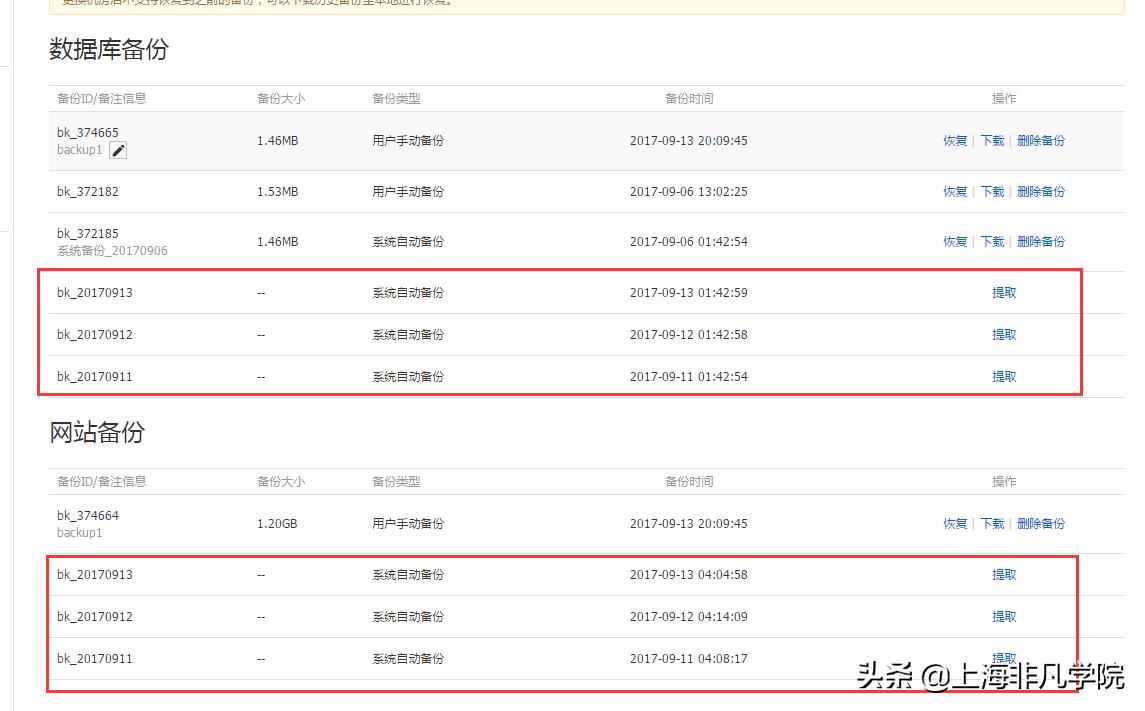Viewport: 1145px width, 711px height.
Task: Click 备份类型 header in database table
Action: pyautogui.click(x=396, y=99)
